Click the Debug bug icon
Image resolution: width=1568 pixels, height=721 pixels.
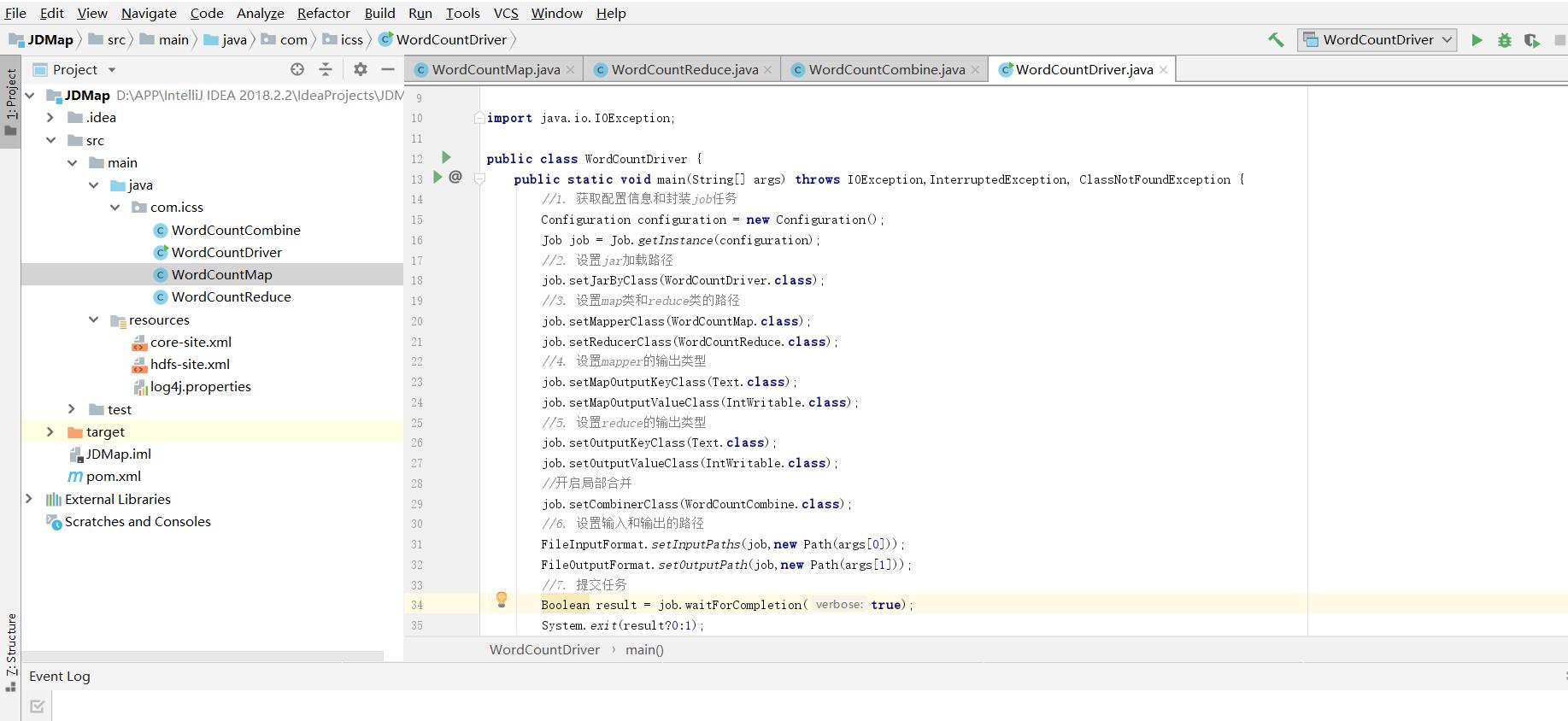pos(1504,40)
